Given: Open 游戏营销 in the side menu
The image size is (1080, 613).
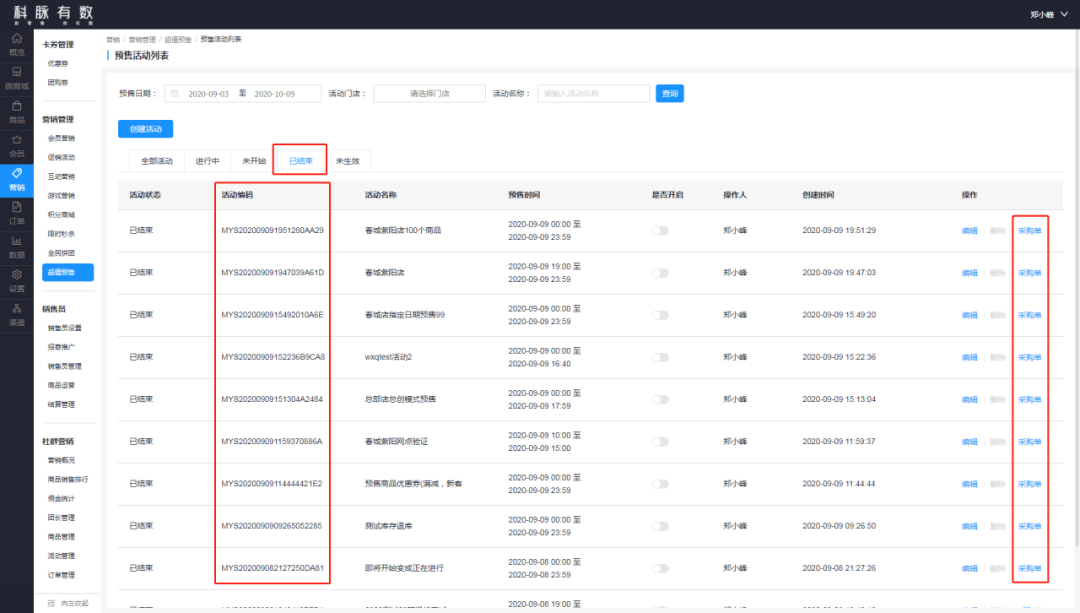Looking at the screenshot, I should click(x=61, y=196).
